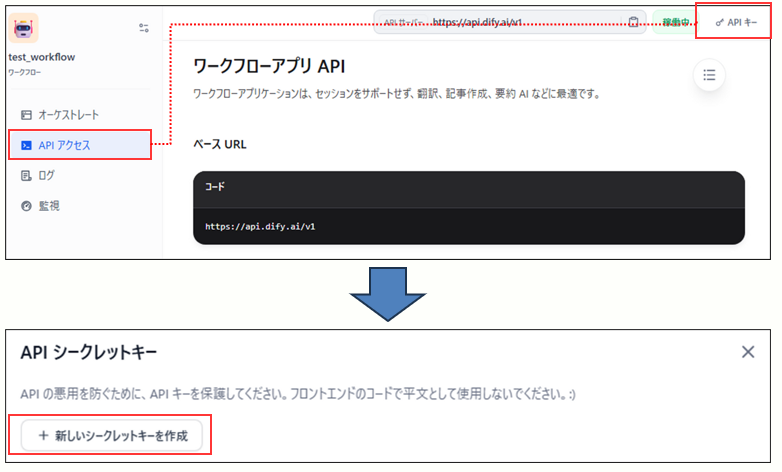The height and width of the screenshot is (472, 782).
Task: Open the sliders settings icon in sidebar
Action: 143,28
